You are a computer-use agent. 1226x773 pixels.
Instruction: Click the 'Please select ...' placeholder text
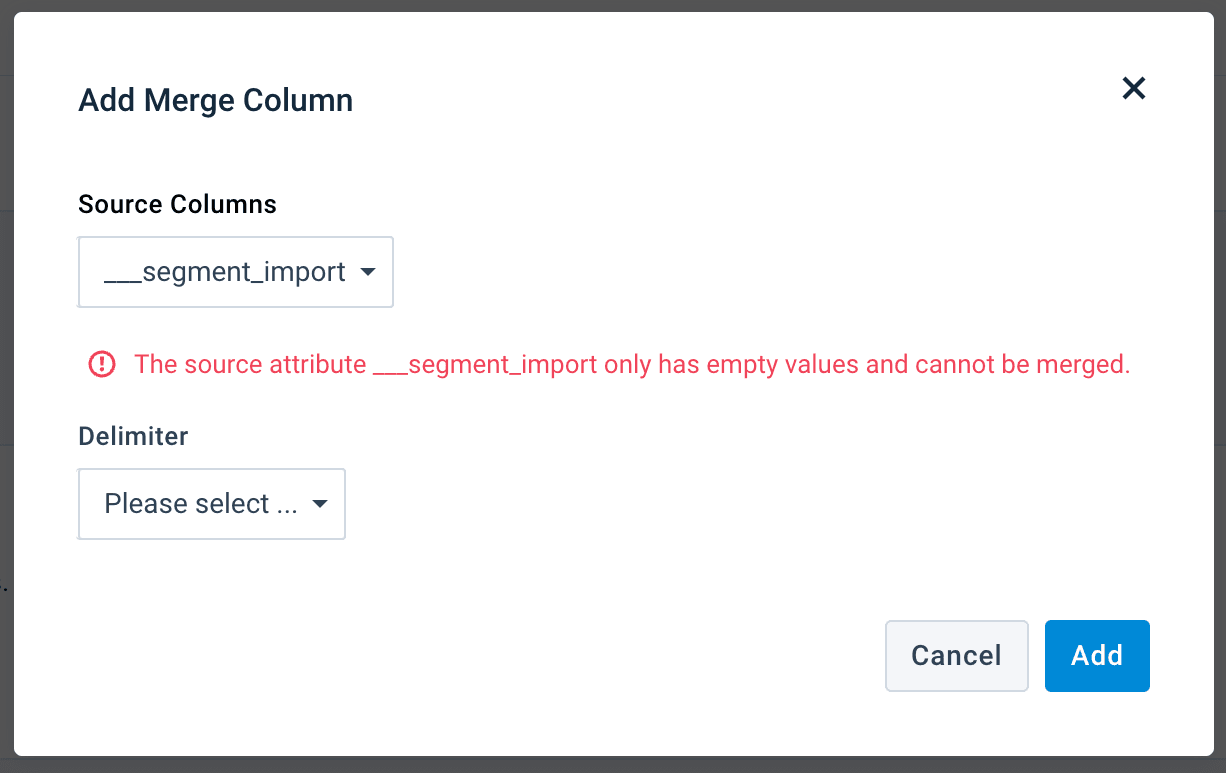(x=200, y=504)
